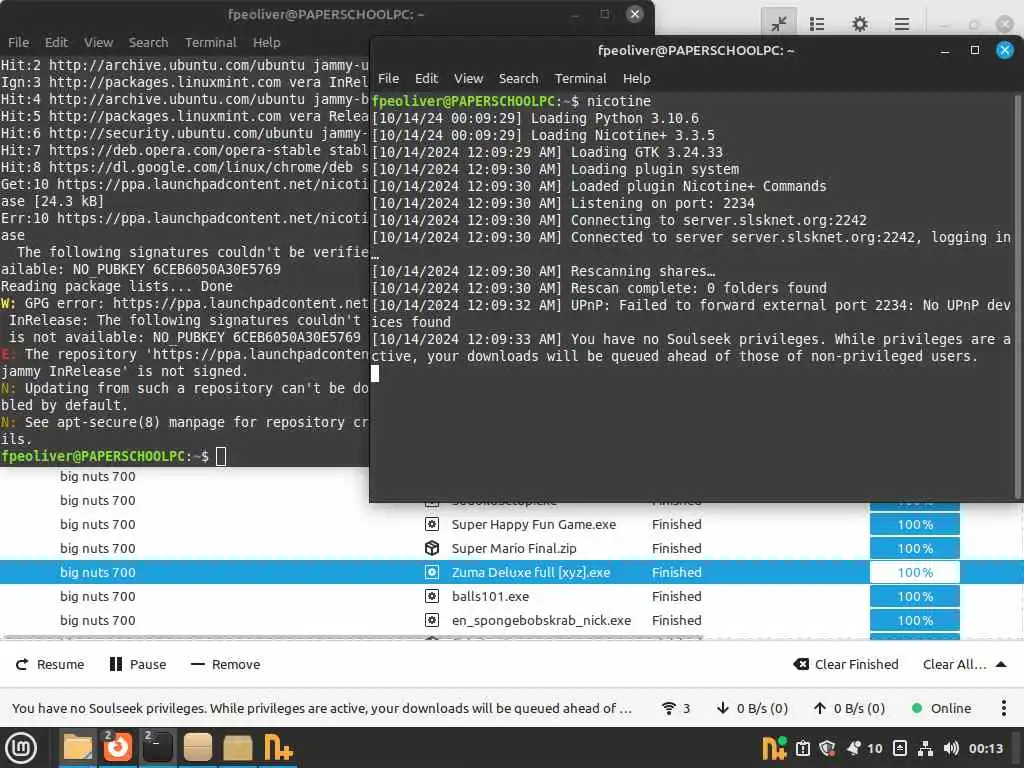Click the download speed indicator 0 B/s
This screenshot has width=1024, height=768.
[752, 708]
